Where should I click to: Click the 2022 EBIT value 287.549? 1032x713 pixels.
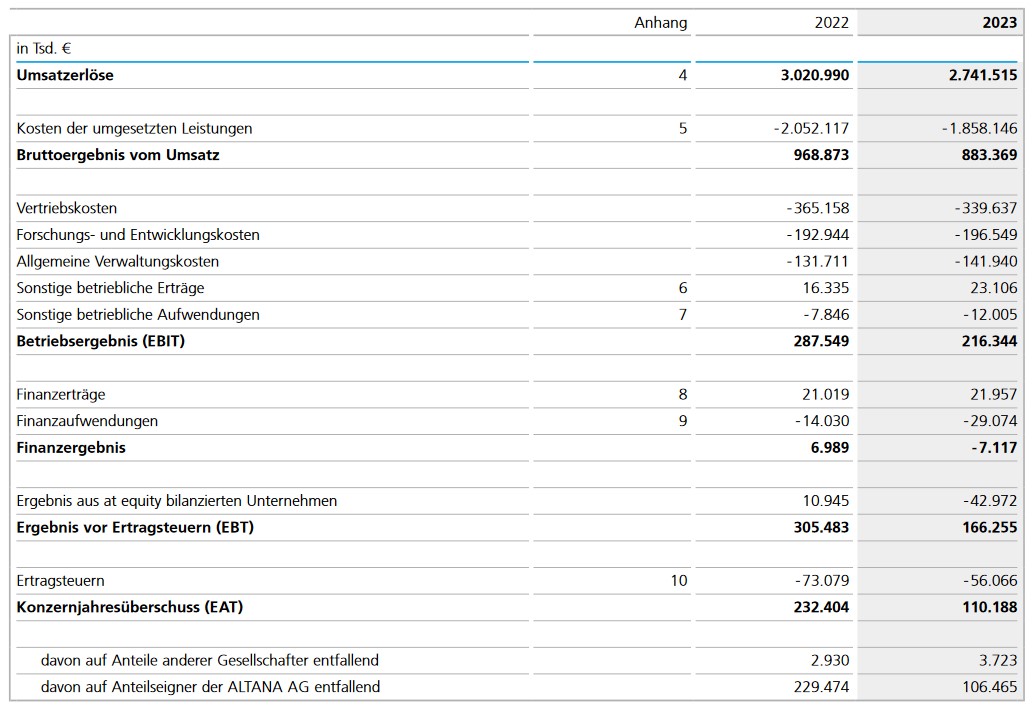click(x=821, y=341)
